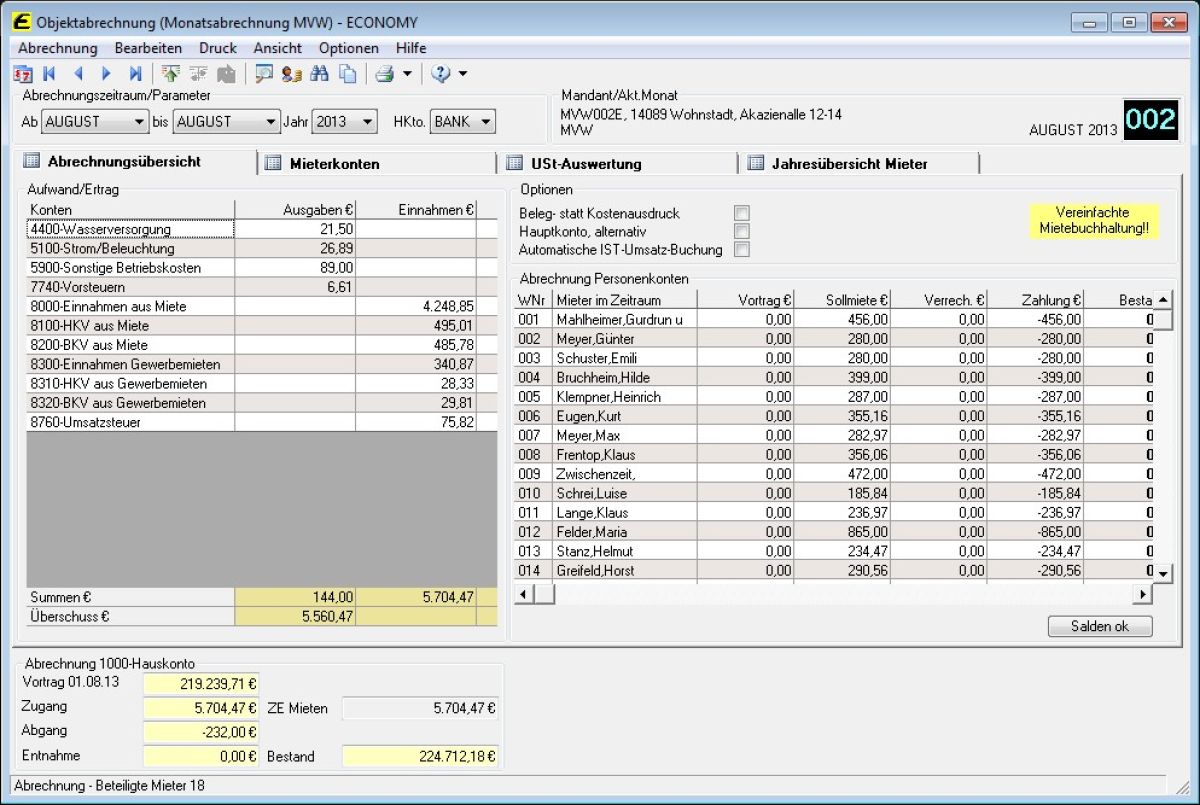Screen dimensions: 1200x805
Task: Enable Beleg- statt Kostenausdruck checkbox
Action: coord(741,213)
